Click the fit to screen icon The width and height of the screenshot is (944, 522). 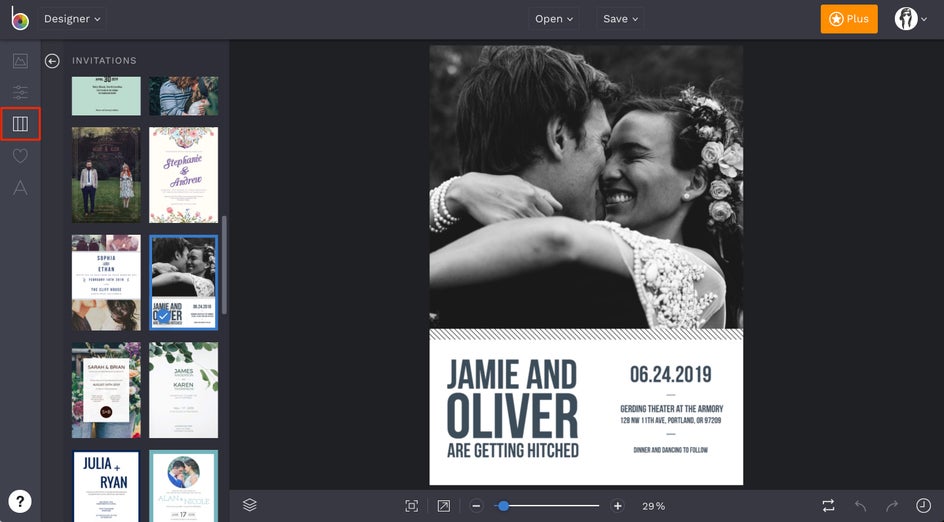(412, 506)
